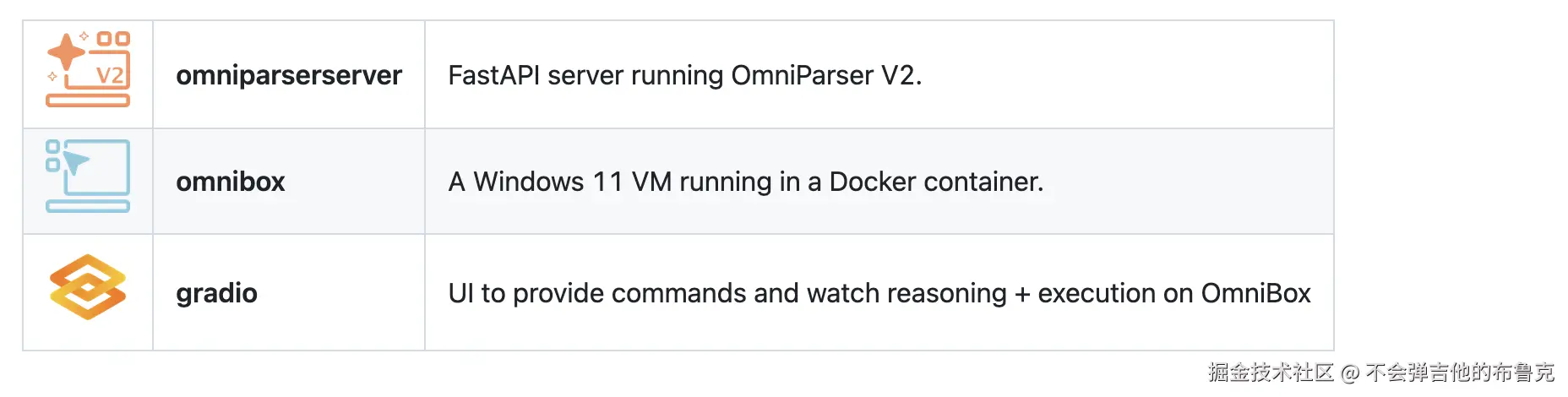Viewport: 1568px width, 397px height.
Task: Click the omniparserserver orange sparkle icon
Action: click(x=88, y=70)
